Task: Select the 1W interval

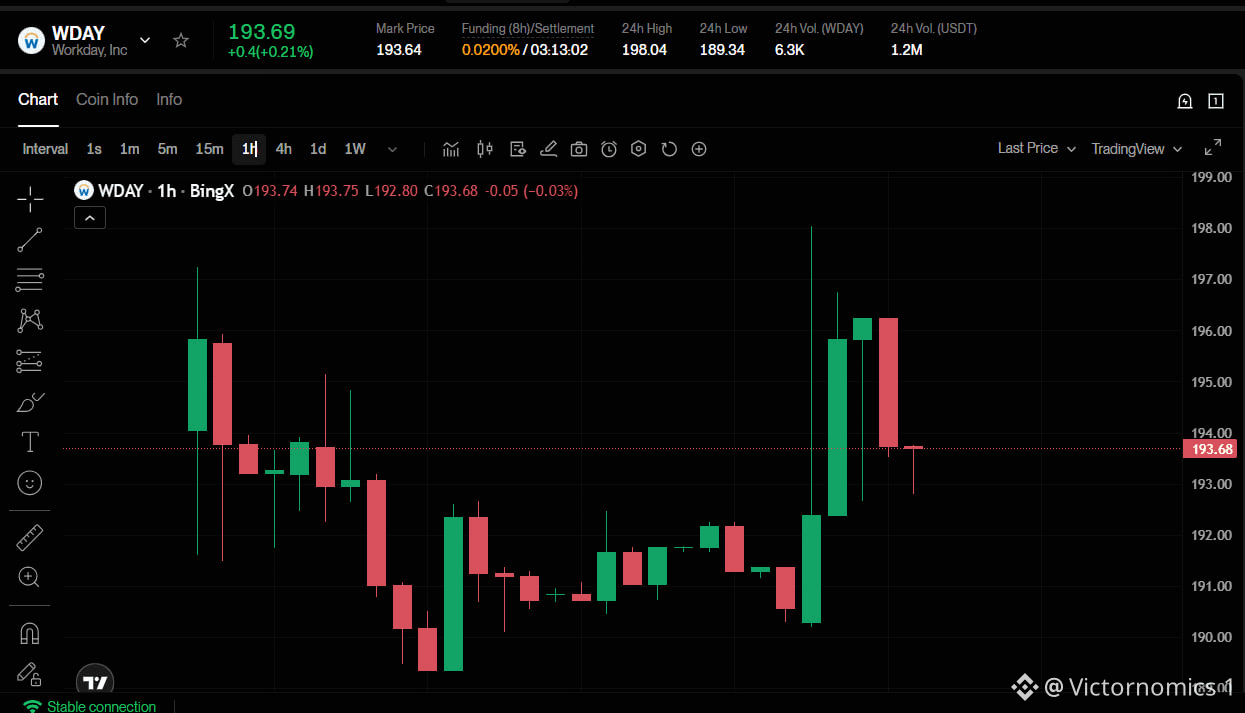Action: coord(355,149)
